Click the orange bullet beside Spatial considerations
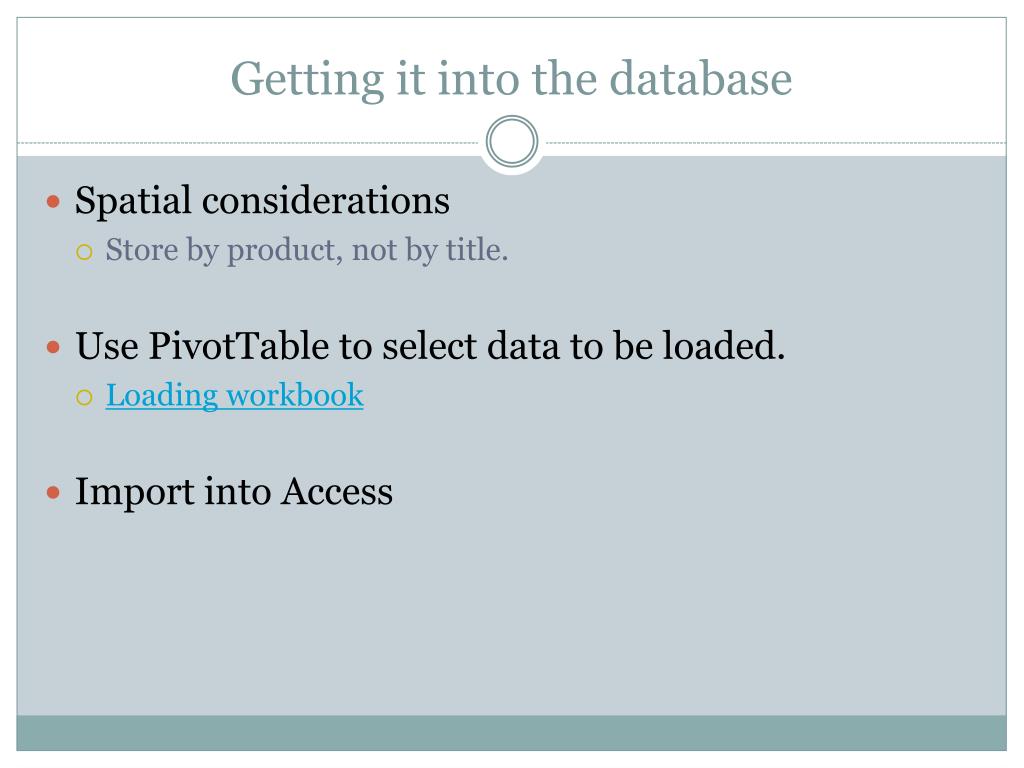The width and height of the screenshot is (1024, 768). click(x=54, y=201)
